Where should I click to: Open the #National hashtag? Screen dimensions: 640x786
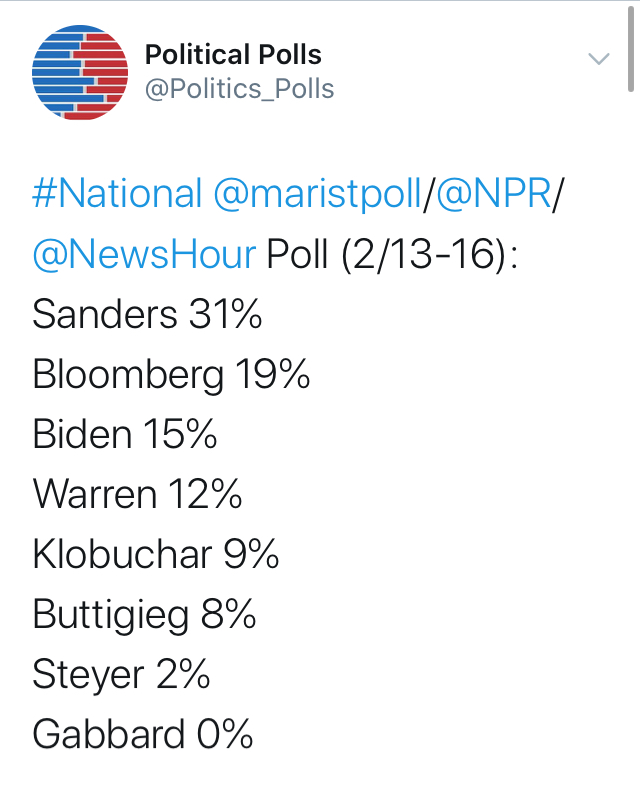coord(116,194)
